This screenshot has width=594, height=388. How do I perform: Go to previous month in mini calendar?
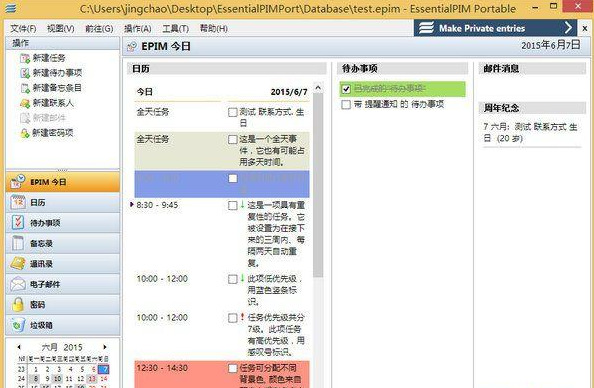click(19, 347)
